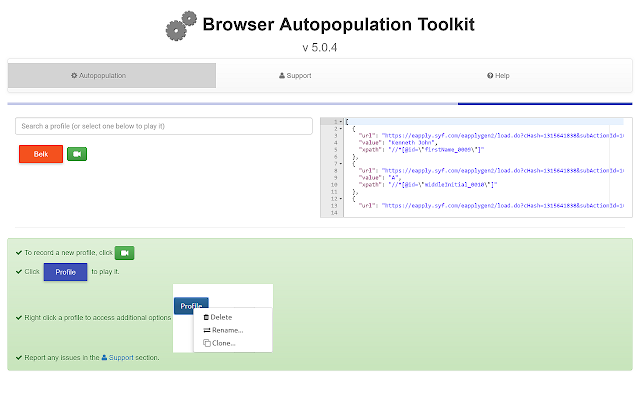
Task: Open the Autopopulation tab
Action: [x=111, y=76]
